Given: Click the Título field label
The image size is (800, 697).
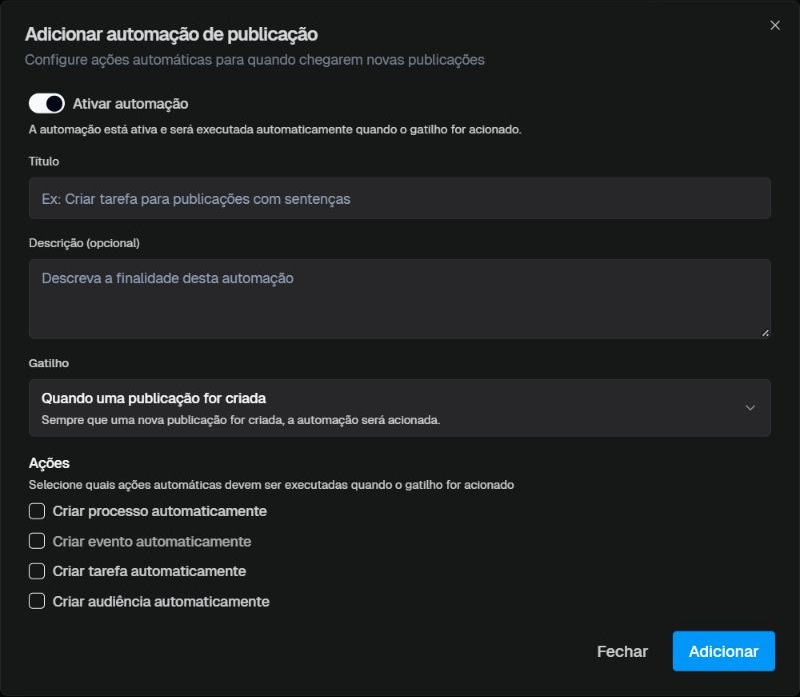Looking at the screenshot, I should [44, 161].
